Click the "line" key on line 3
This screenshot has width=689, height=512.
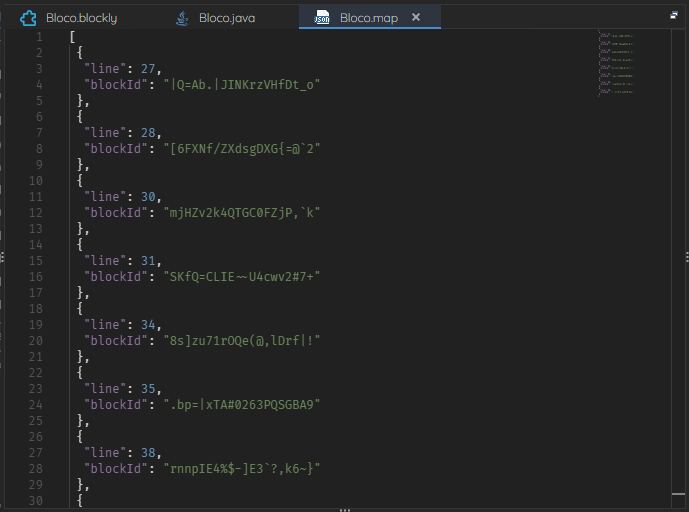[105, 69]
